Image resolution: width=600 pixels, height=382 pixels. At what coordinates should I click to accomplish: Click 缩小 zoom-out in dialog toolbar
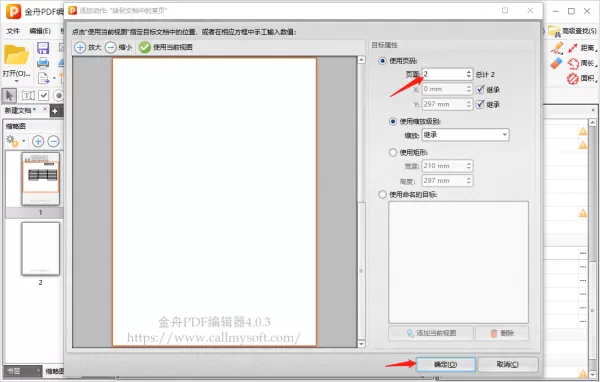tap(118, 47)
